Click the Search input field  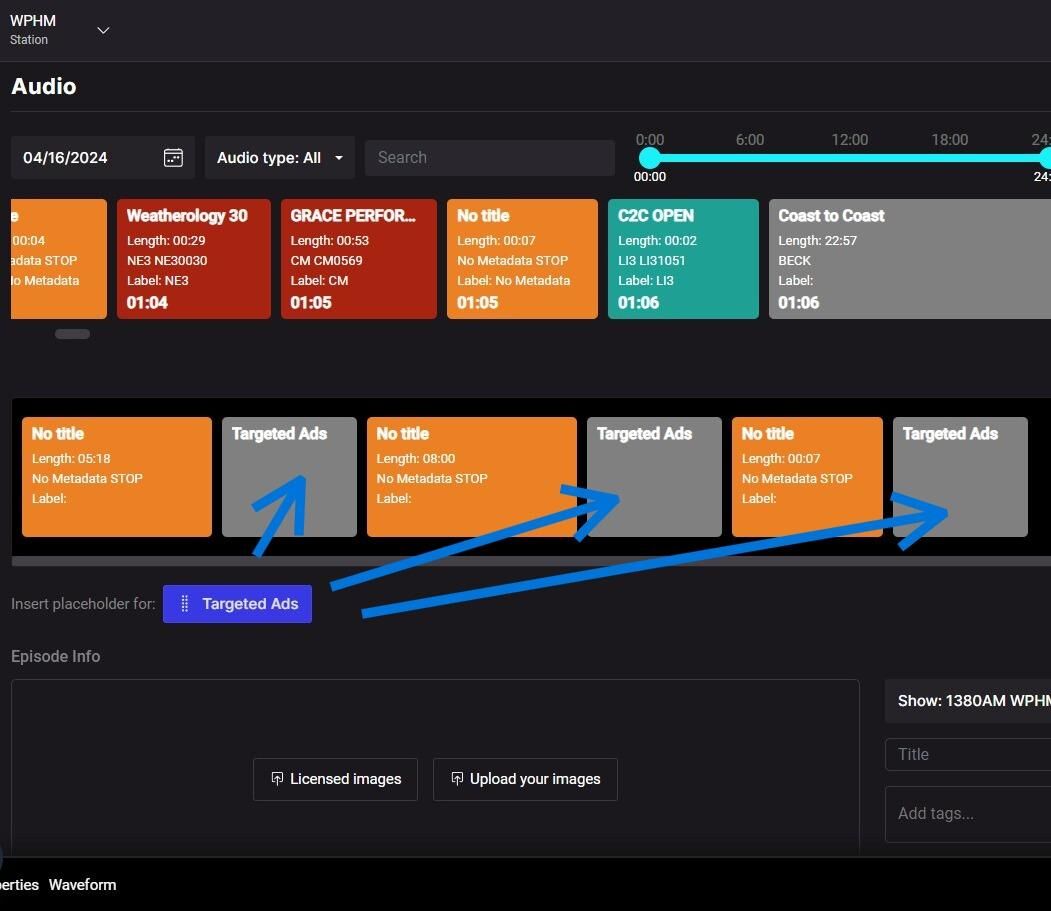[x=489, y=158]
